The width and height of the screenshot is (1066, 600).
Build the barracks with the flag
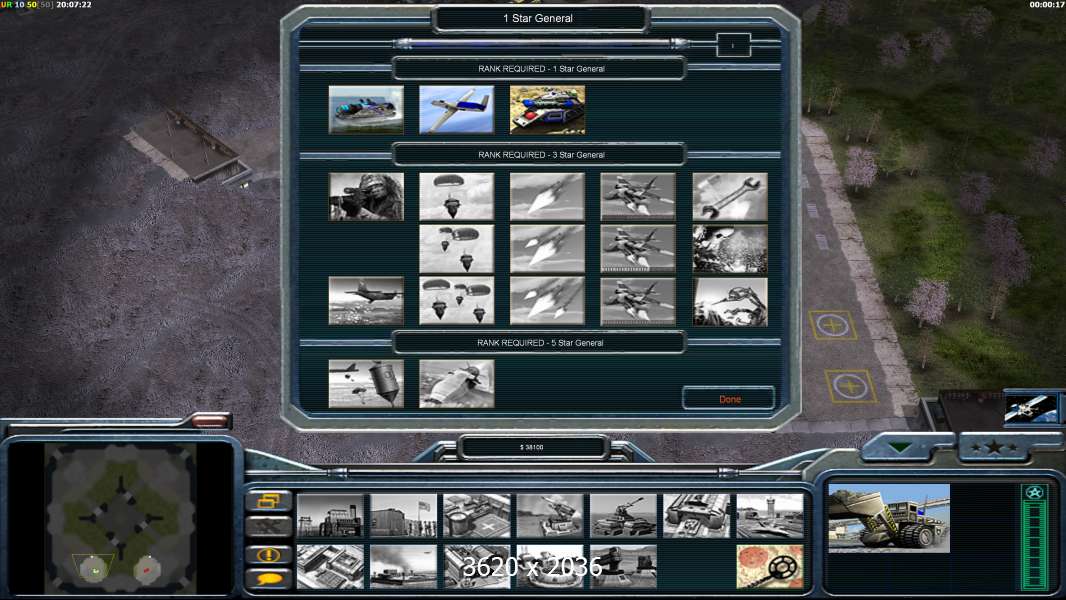(403, 515)
